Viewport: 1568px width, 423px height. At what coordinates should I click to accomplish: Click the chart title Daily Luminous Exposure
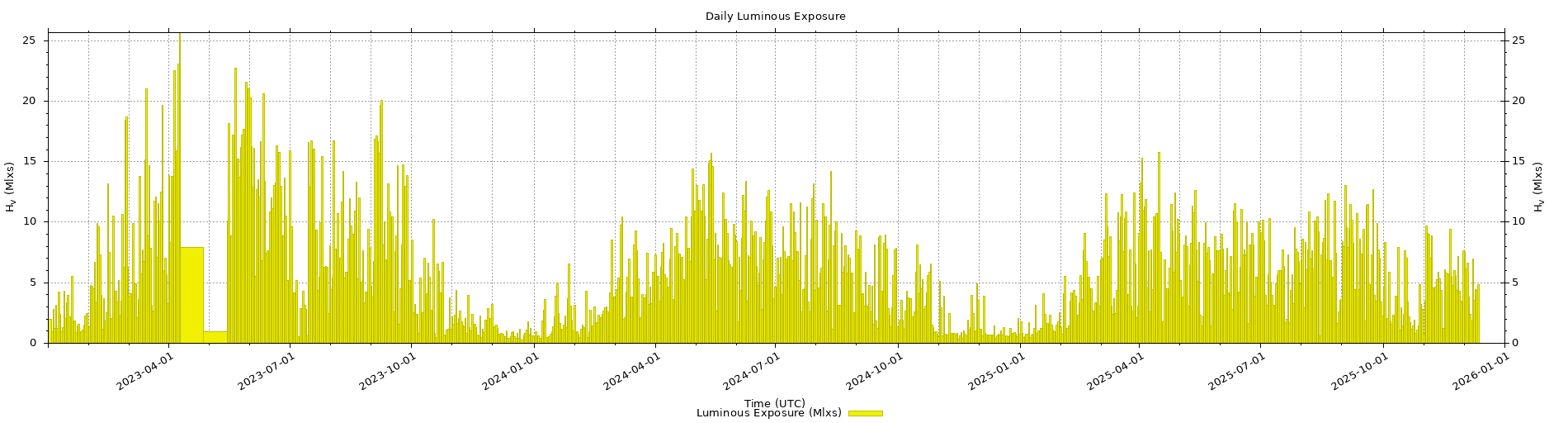[x=775, y=17]
